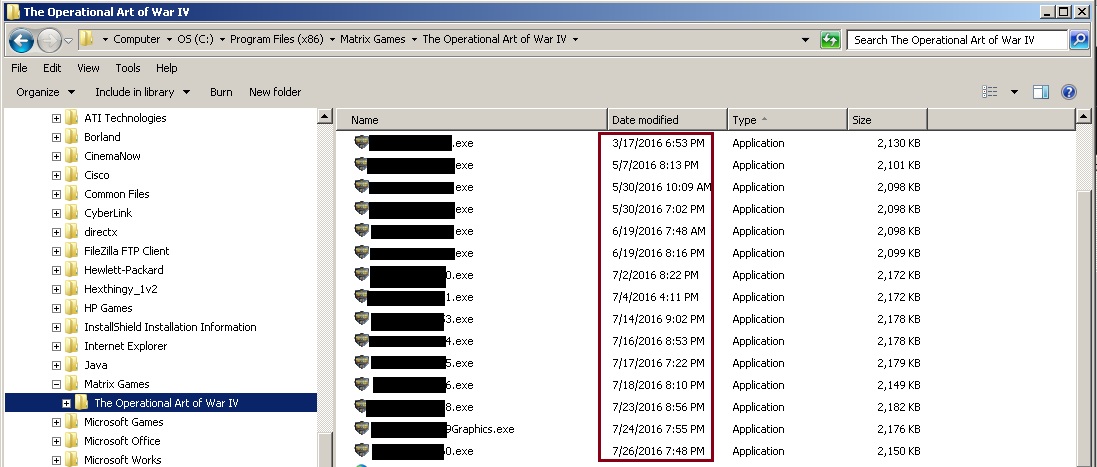Sort by the Type column header
The image size is (1097, 467).
pos(788,120)
